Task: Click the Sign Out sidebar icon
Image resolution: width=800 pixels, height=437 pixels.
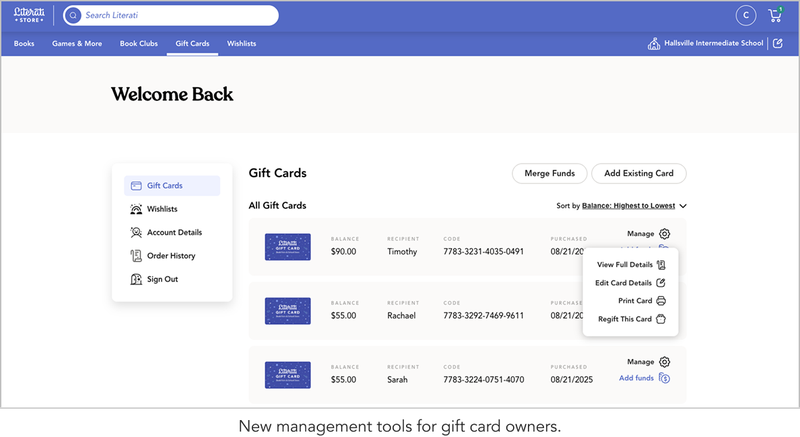Action: [136, 279]
